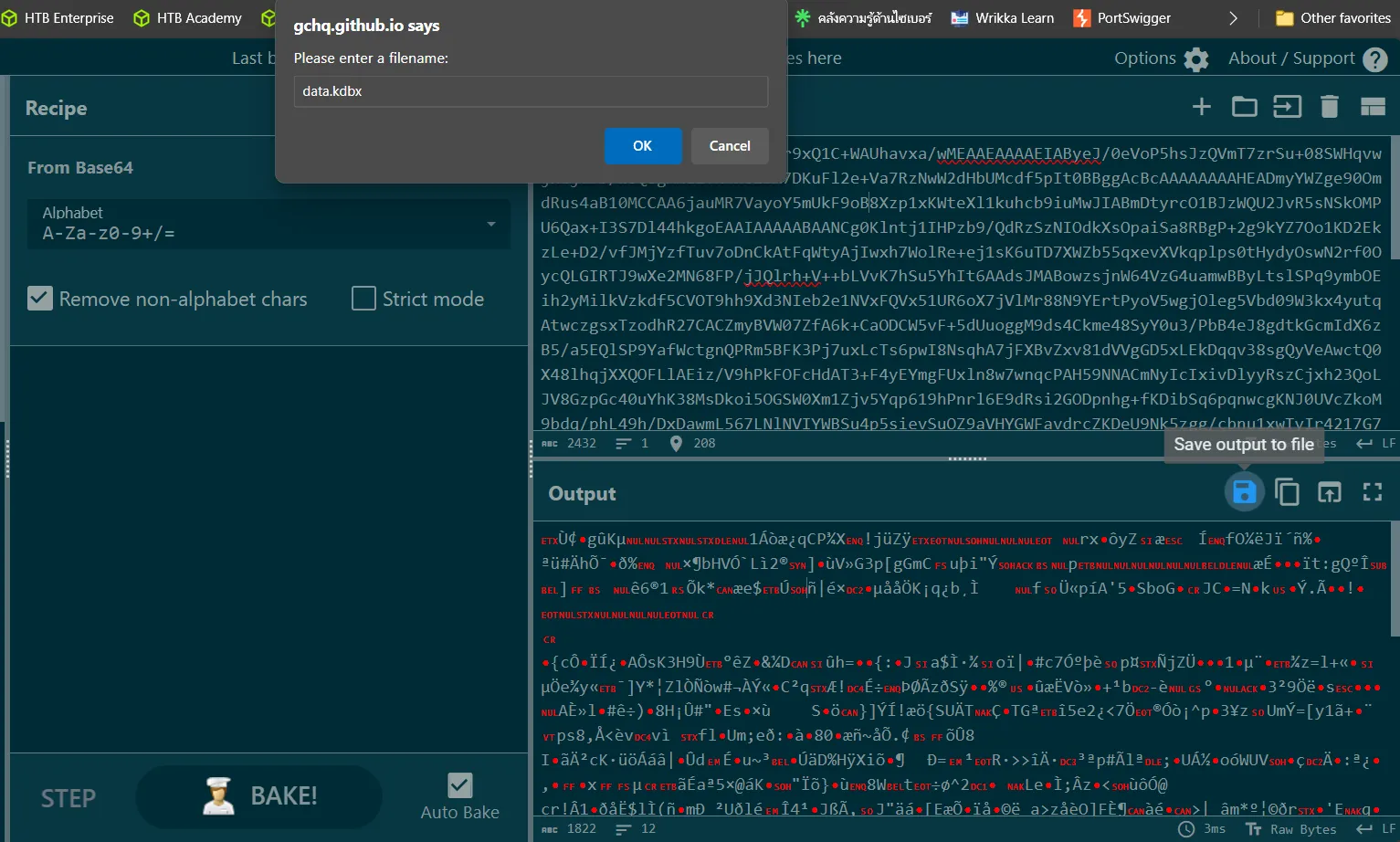This screenshot has width=1400, height=842.
Task: Enable Strict mode checkbox
Action: (363, 299)
